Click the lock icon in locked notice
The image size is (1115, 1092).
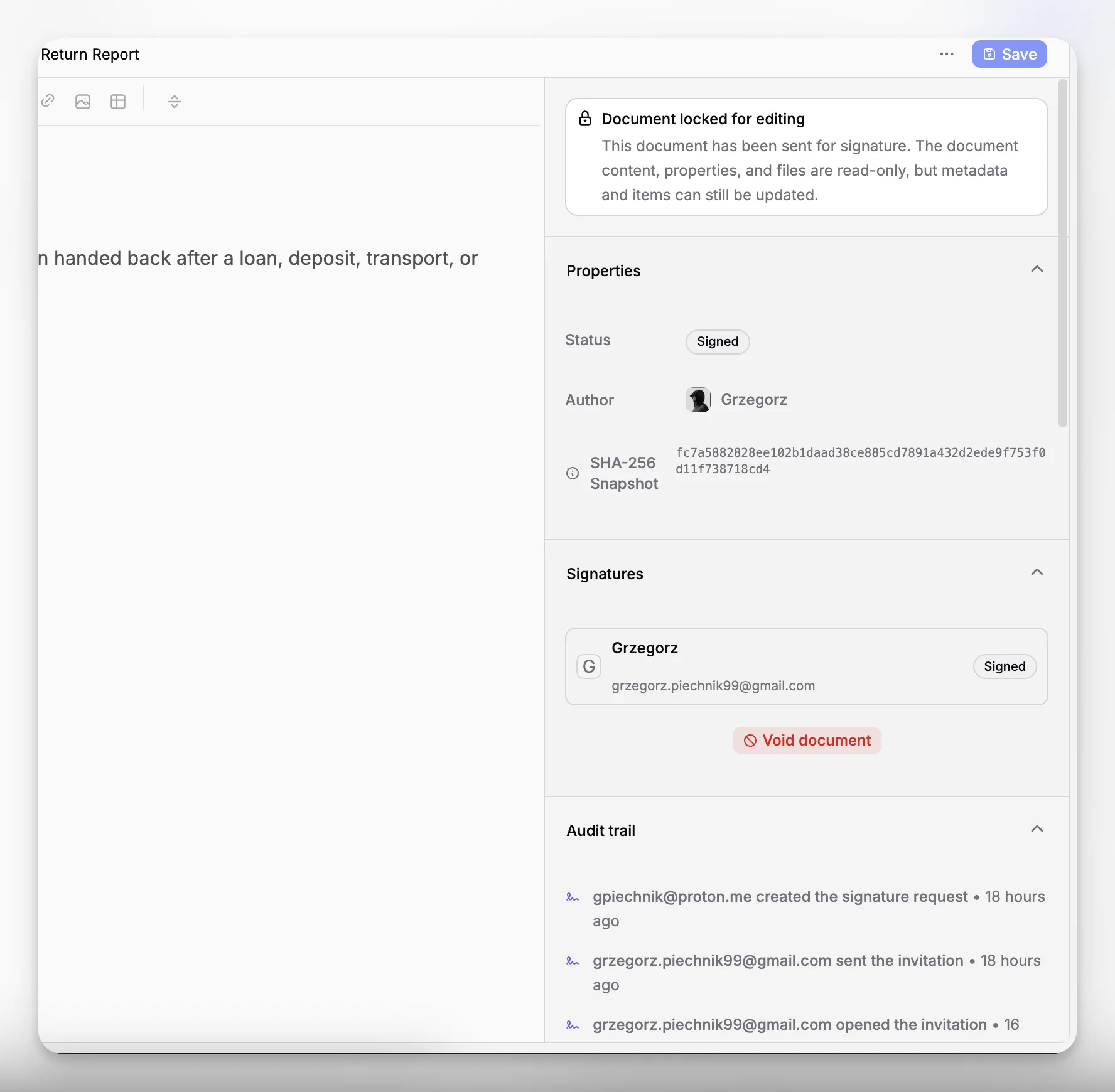point(584,118)
